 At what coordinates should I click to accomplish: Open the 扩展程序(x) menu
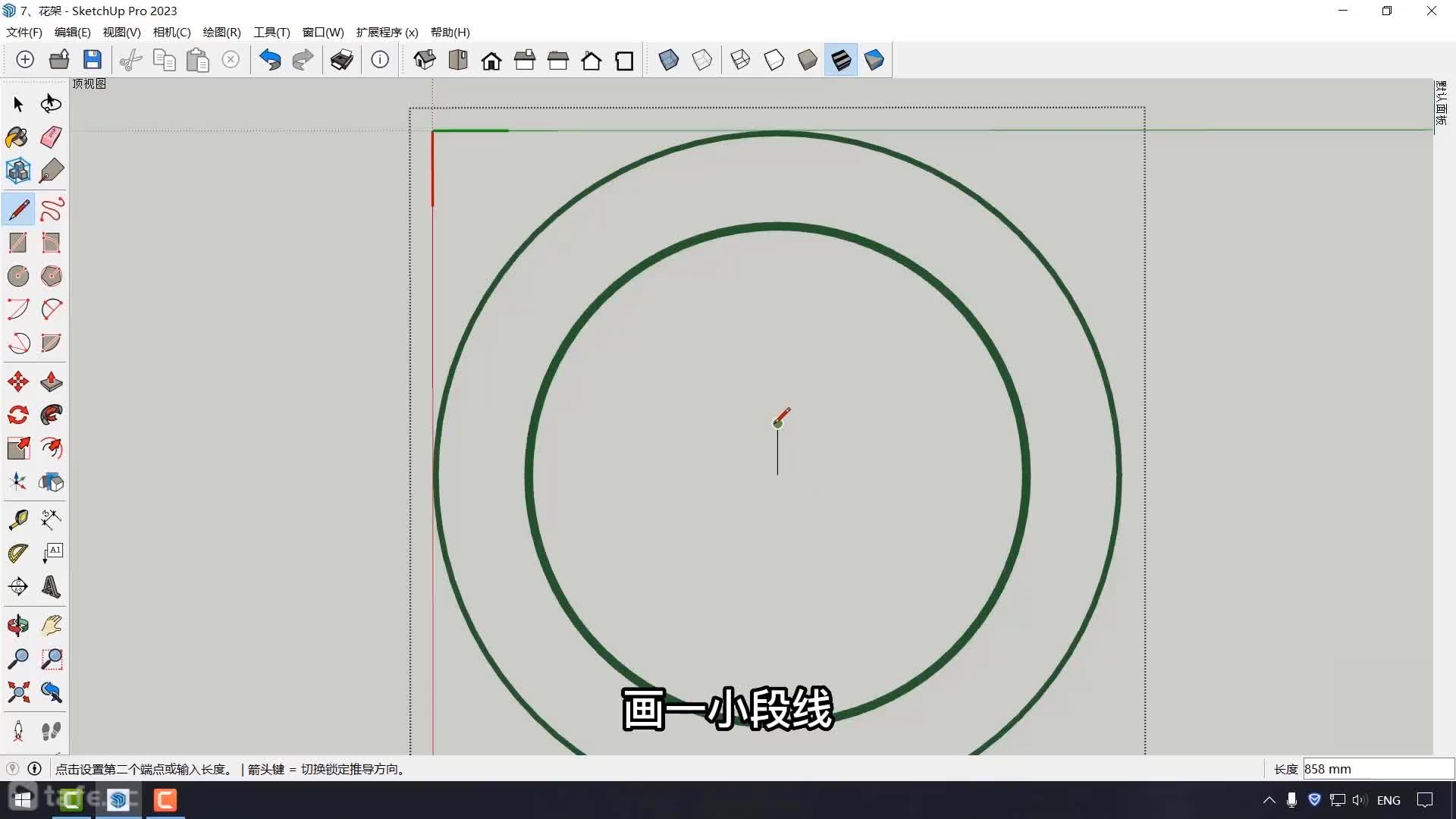tap(388, 33)
